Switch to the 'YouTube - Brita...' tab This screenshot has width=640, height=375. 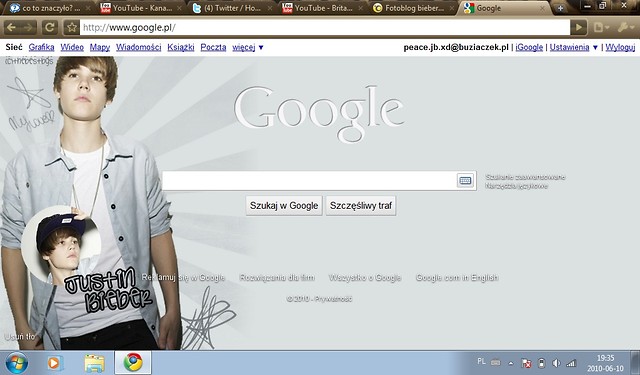click(x=322, y=8)
